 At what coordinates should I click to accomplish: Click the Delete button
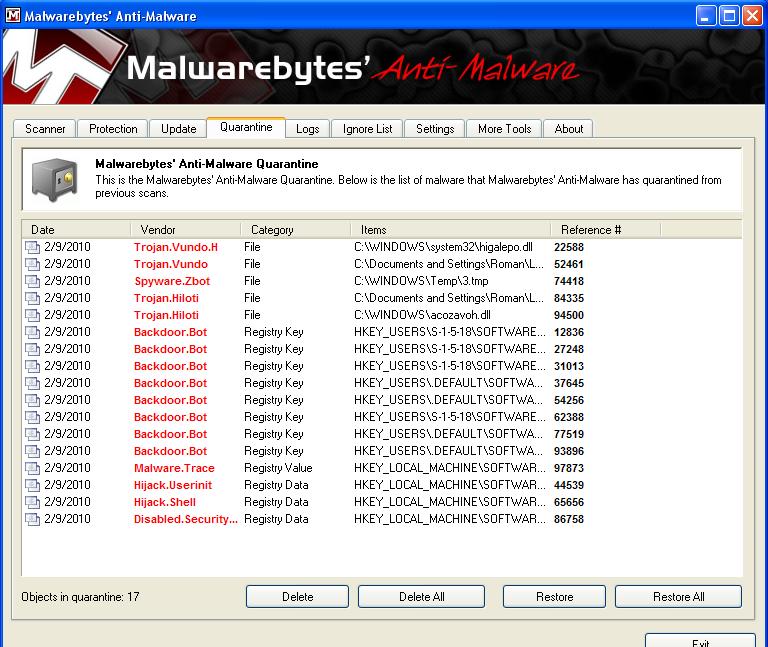tap(297, 597)
